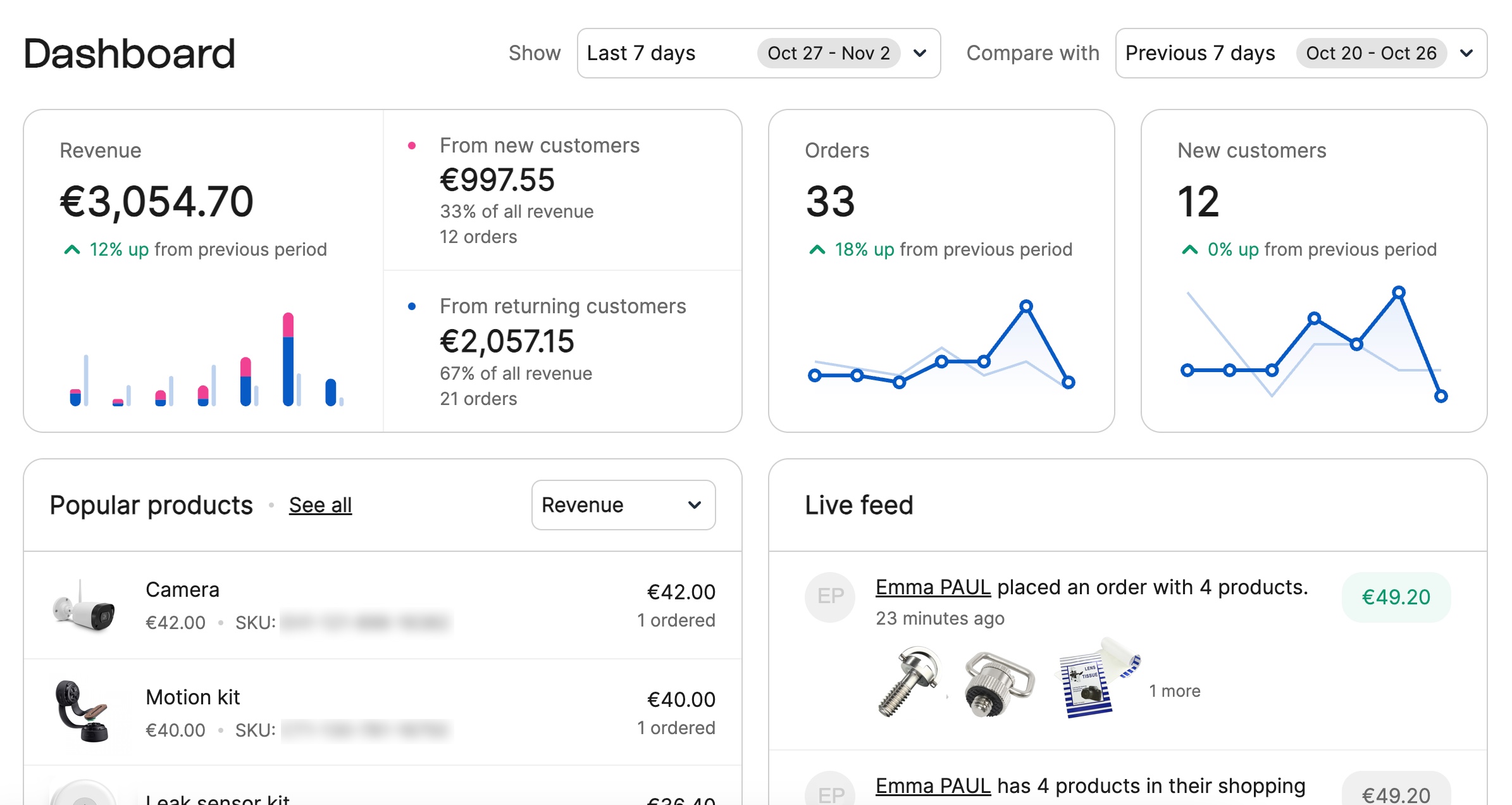Click the Oct 27 - Nov 2 date badge
The image size is (1512, 805).
pyautogui.click(x=829, y=53)
